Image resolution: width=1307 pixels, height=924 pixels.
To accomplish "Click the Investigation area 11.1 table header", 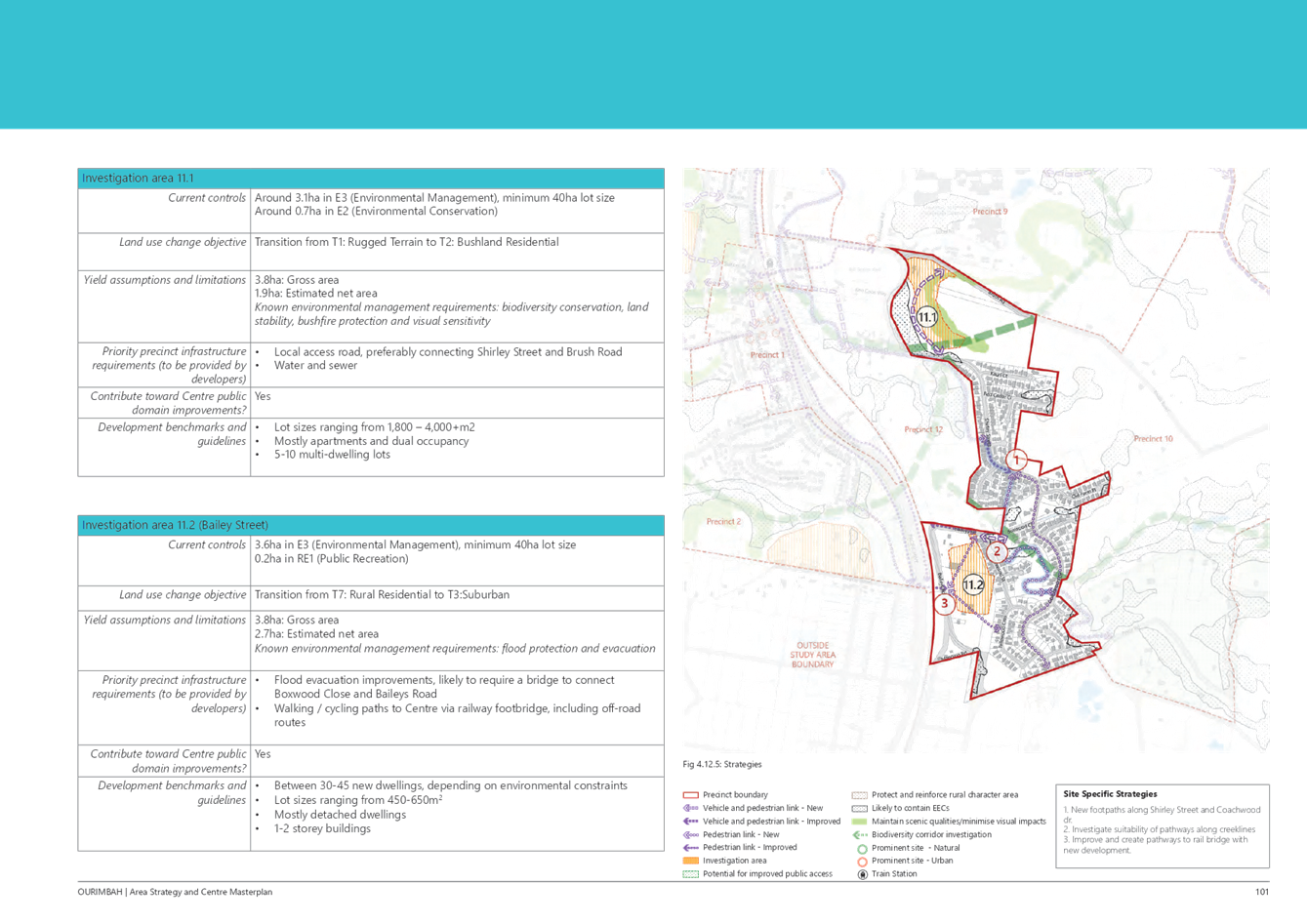I will pyautogui.click(x=370, y=179).
